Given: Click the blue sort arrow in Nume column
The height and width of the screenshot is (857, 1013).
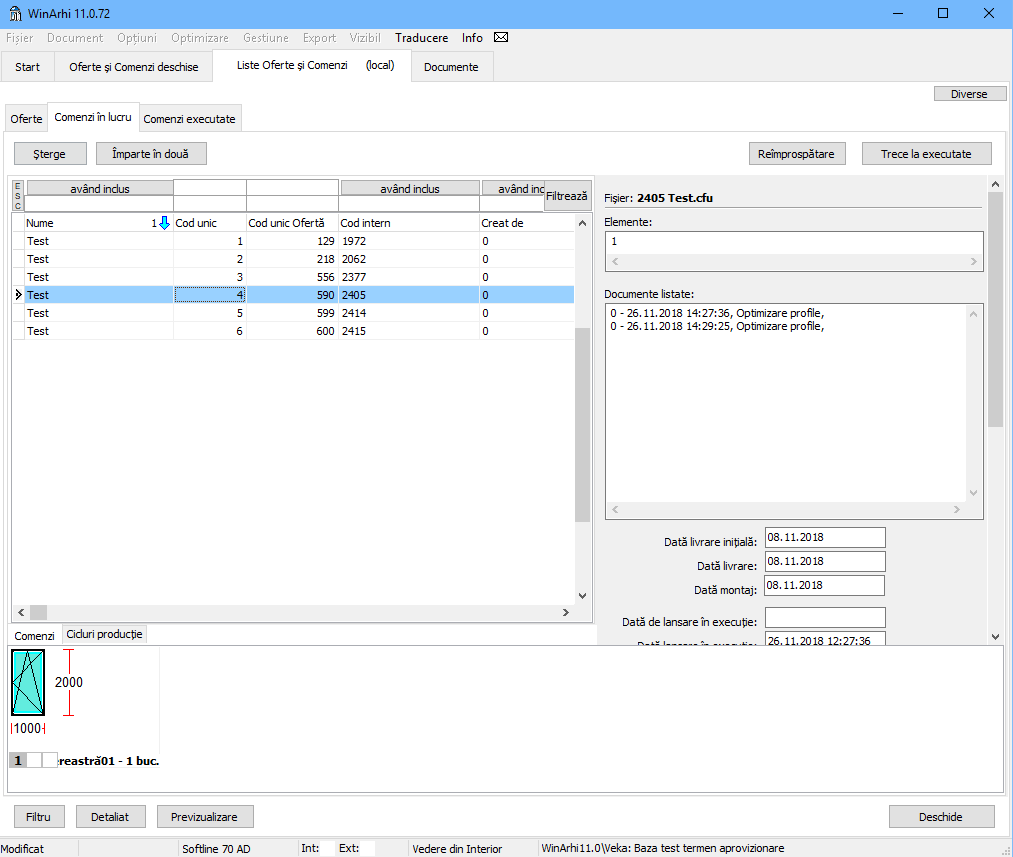Looking at the screenshot, I should tap(165, 223).
